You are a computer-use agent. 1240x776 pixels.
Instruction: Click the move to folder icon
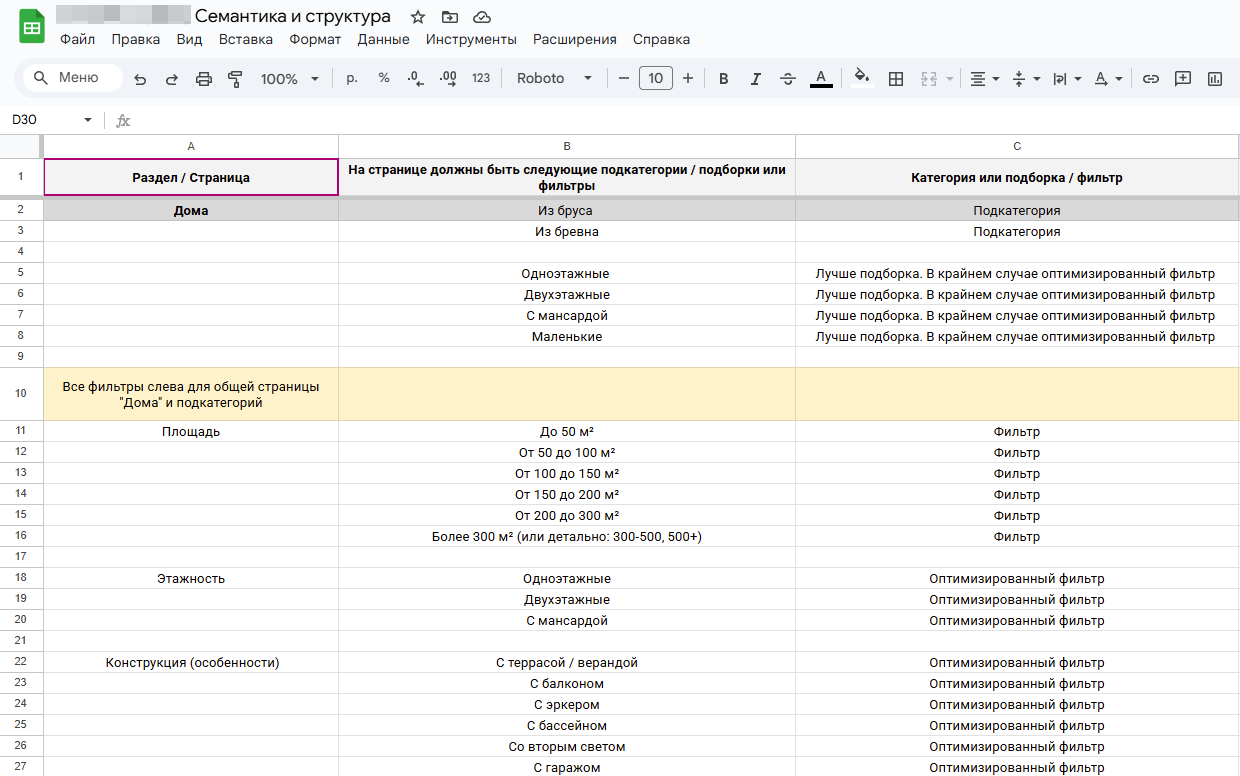pos(450,17)
